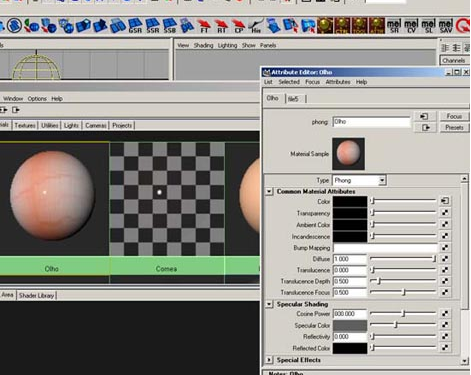Open the Hypershade Options menu

(37, 99)
